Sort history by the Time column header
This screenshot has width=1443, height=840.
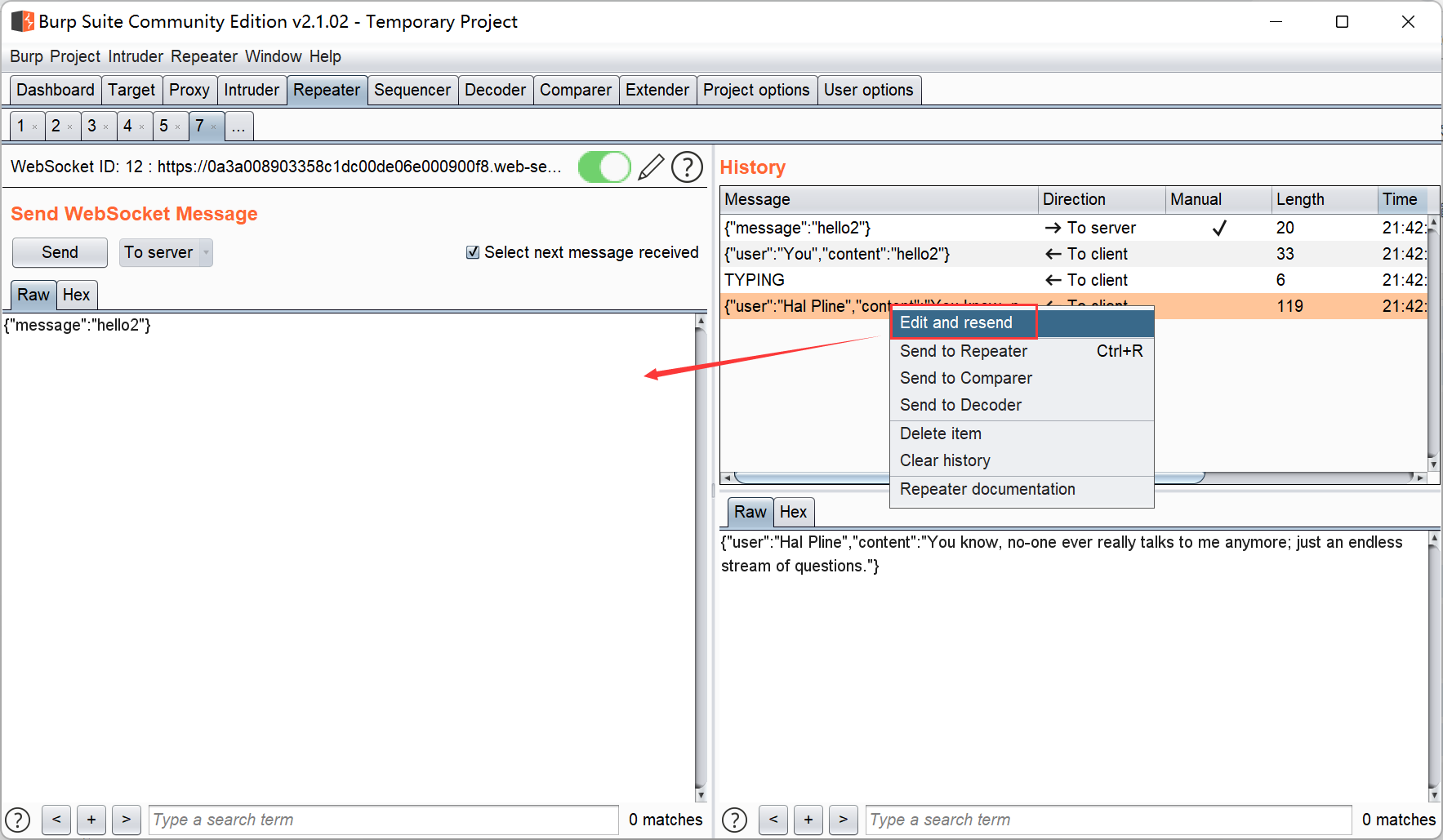(x=1400, y=199)
